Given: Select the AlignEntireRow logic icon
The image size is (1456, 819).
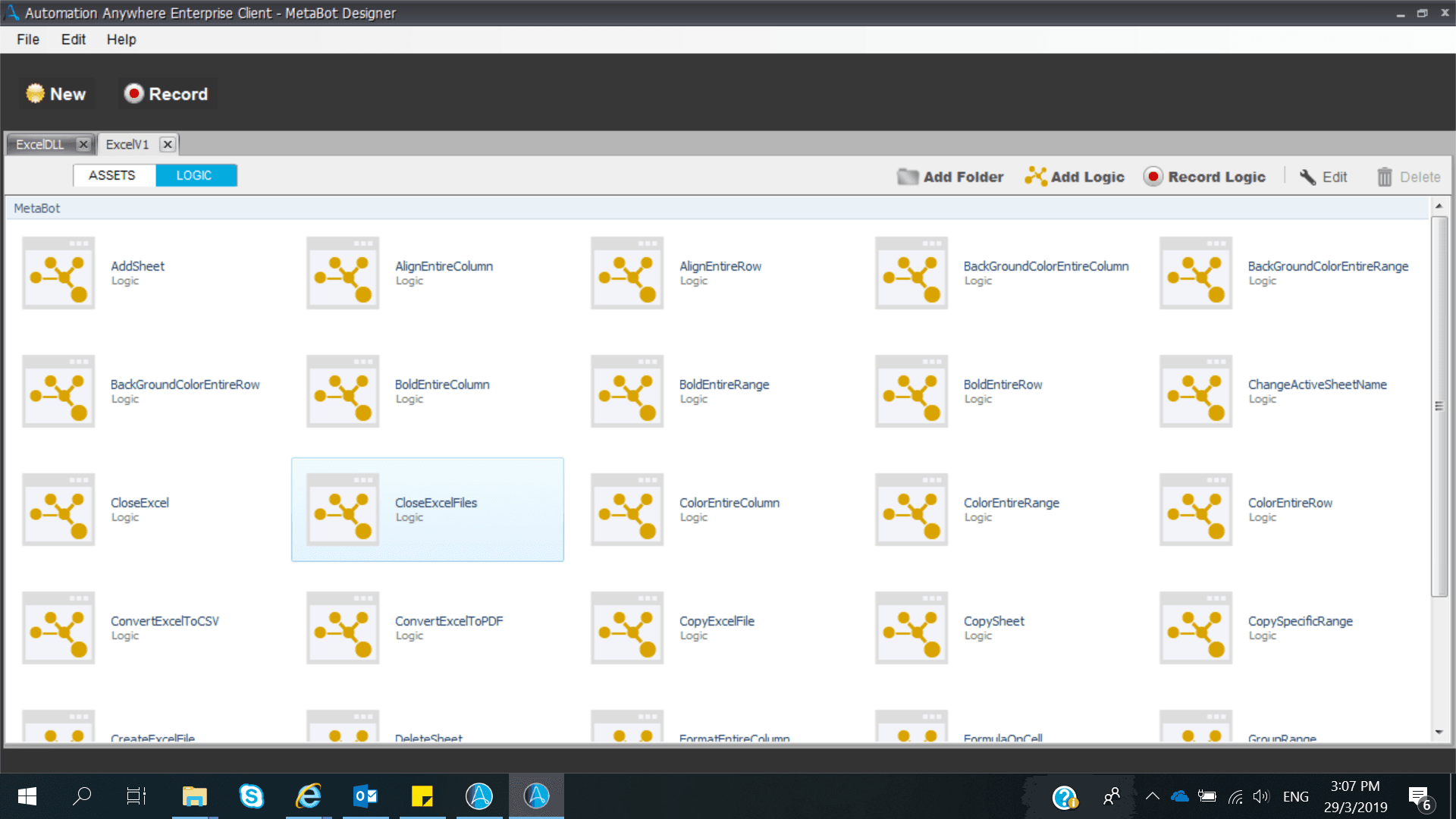Looking at the screenshot, I should click(627, 273).
